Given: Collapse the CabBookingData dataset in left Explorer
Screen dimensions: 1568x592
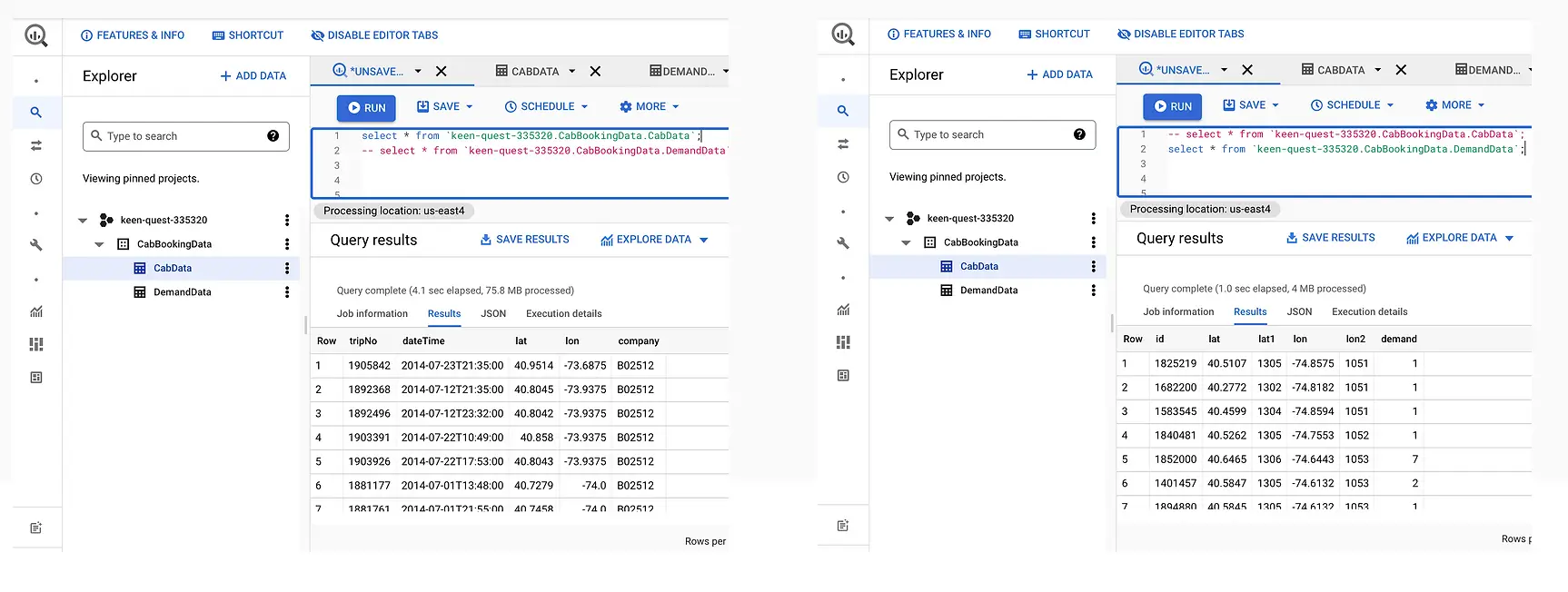Looking at the screenshot, I should click(x=100, y=244).
